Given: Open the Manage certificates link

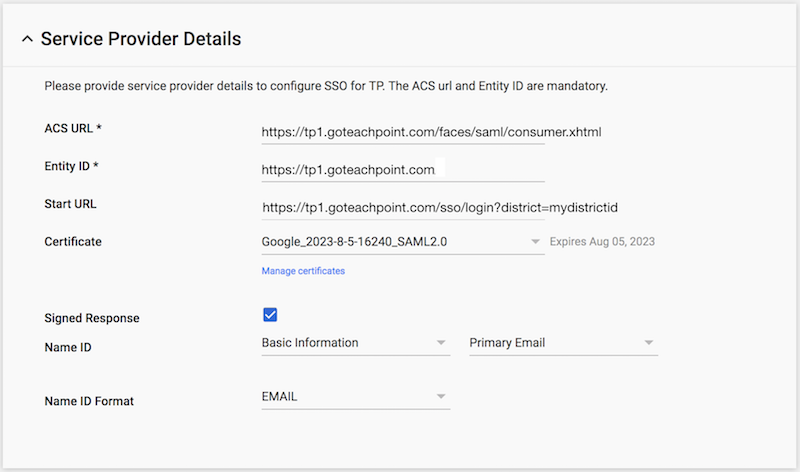Looking at the screenshot, I should tap(303, 271).
